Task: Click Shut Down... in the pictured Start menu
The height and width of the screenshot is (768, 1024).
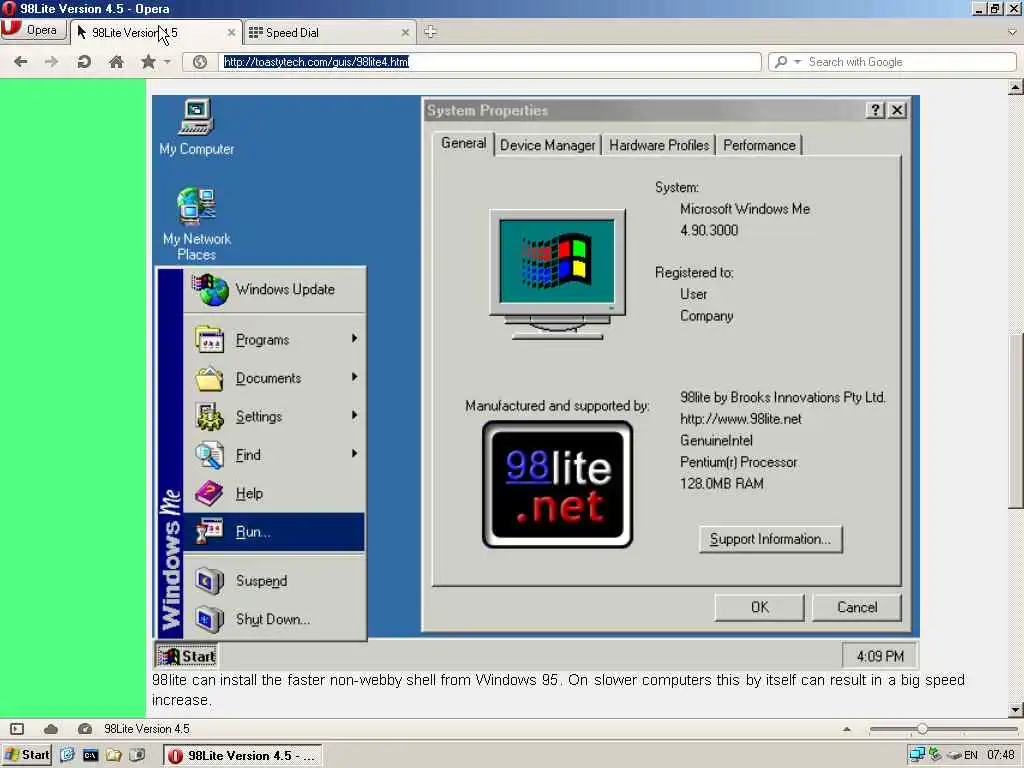Action: (274, 619)
